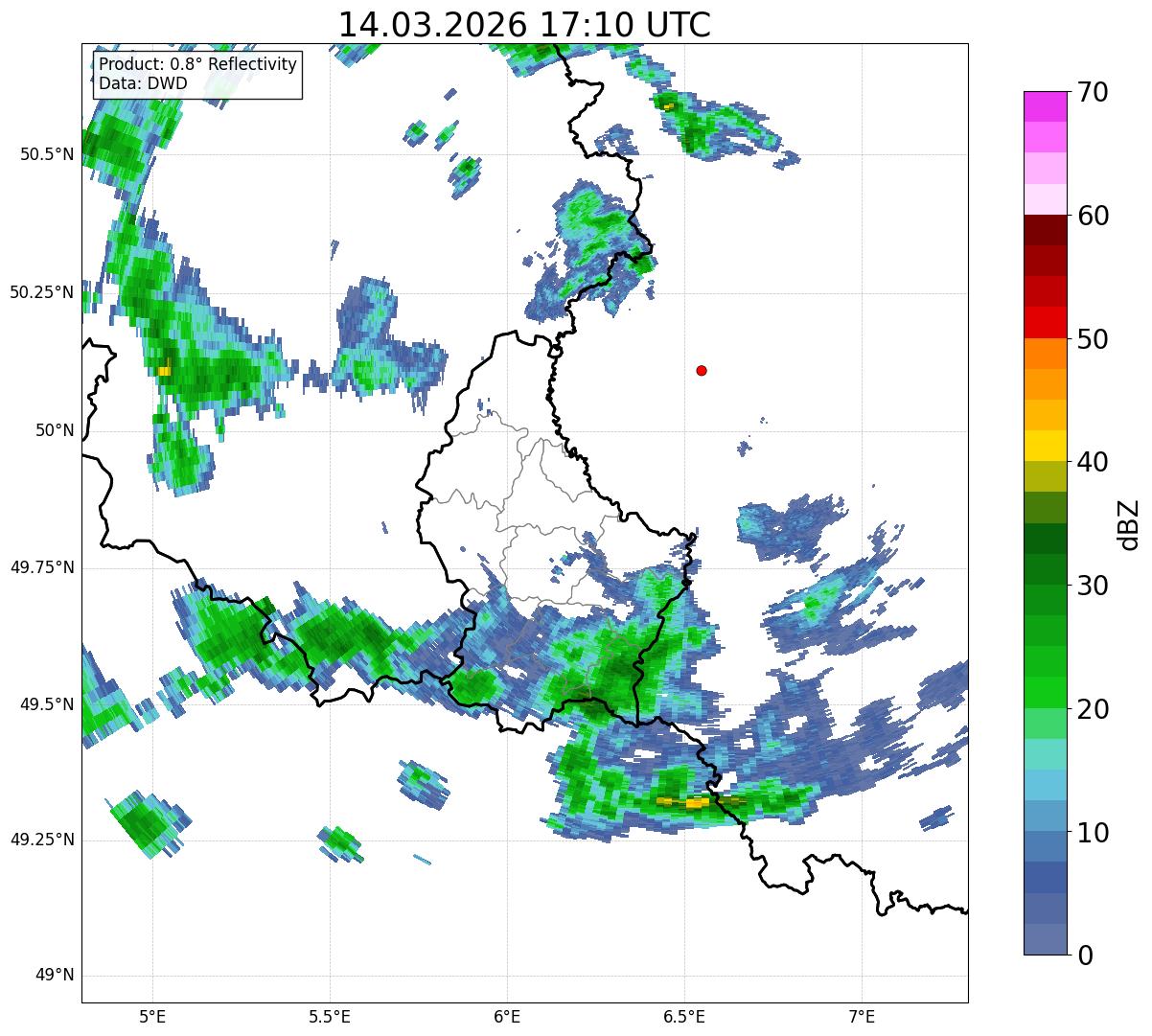
Task: Click the "Data: DWD" text
Action: tap(143, 83)
